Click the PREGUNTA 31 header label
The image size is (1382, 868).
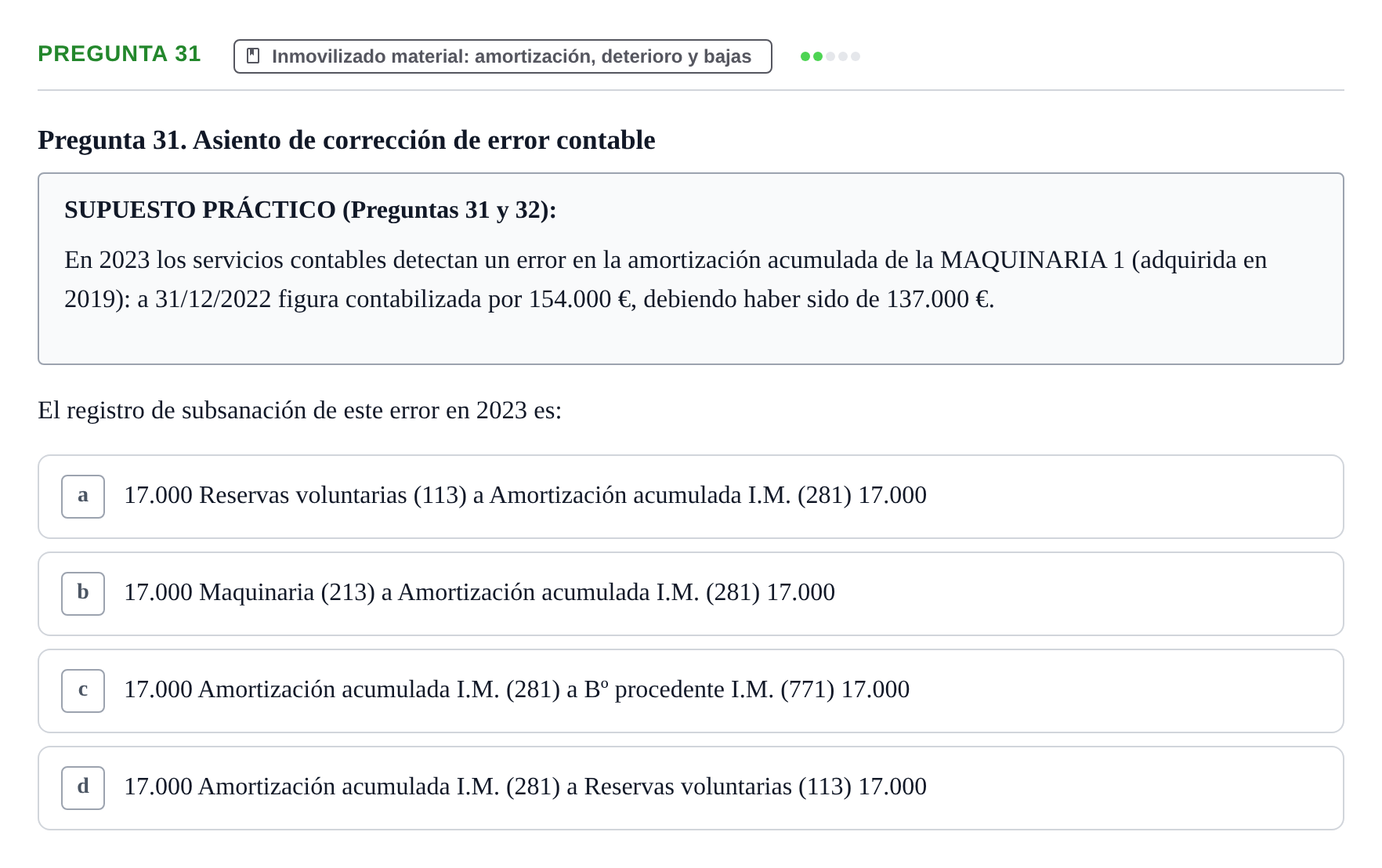click(x=119, y=54)
